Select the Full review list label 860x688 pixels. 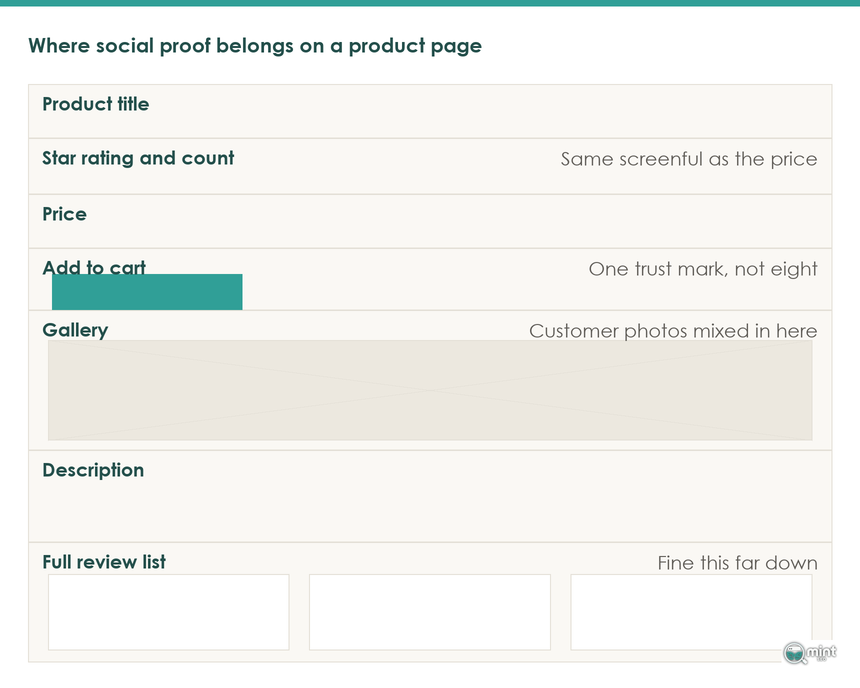click(104, 562)
